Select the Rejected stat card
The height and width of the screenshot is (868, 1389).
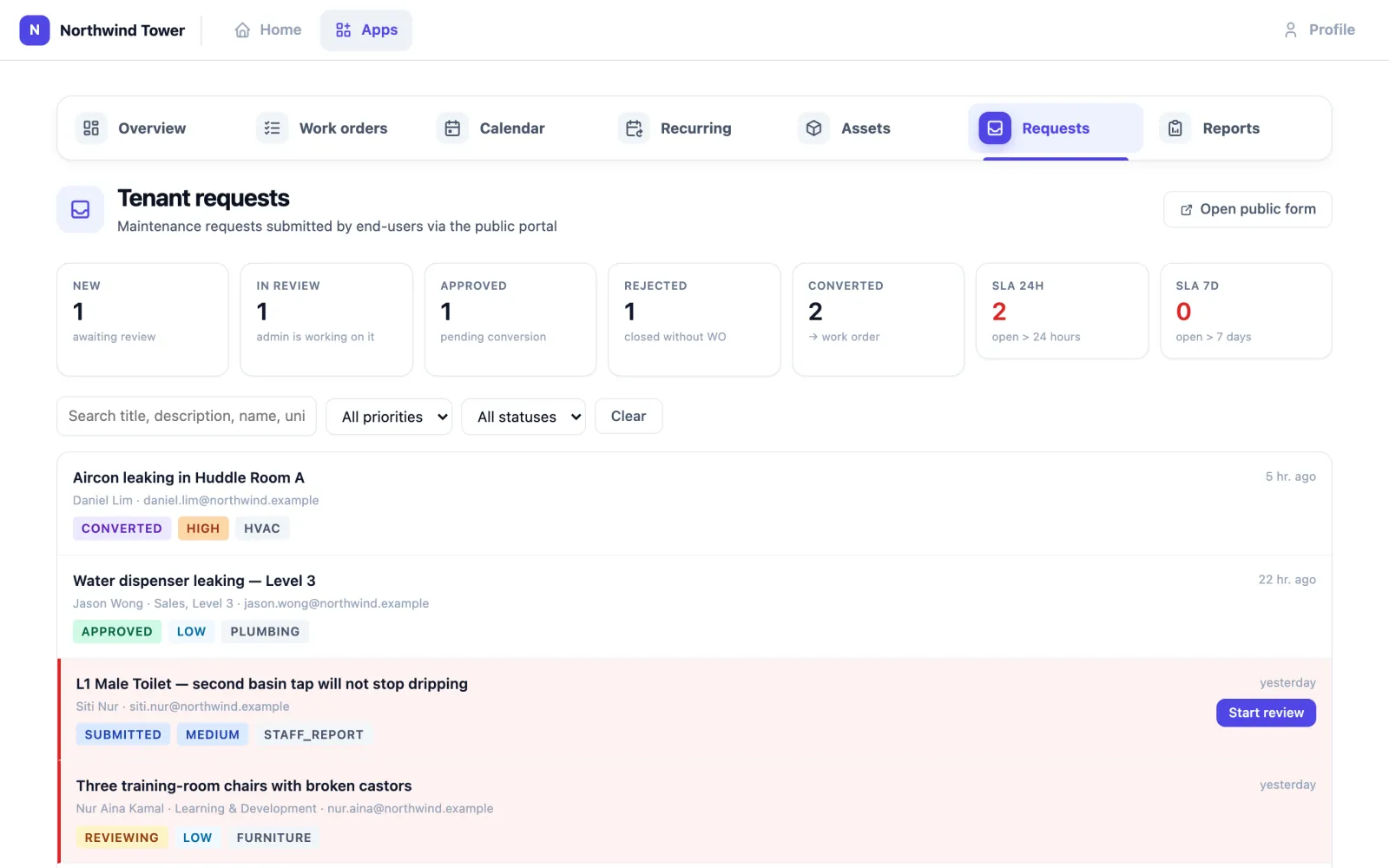tap(694, 319)
